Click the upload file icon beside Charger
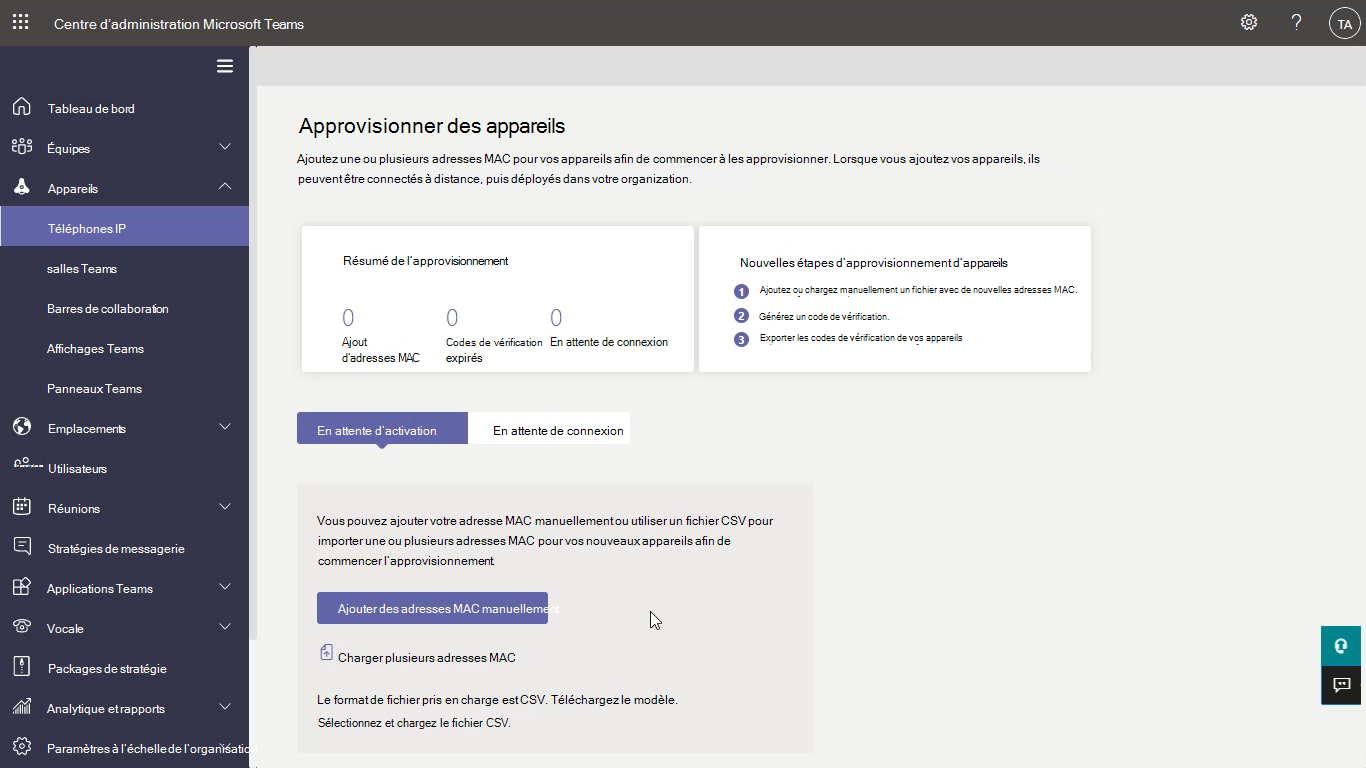Screen dimensions: 1366x768 pyautogui.click(x=326, y=653)
